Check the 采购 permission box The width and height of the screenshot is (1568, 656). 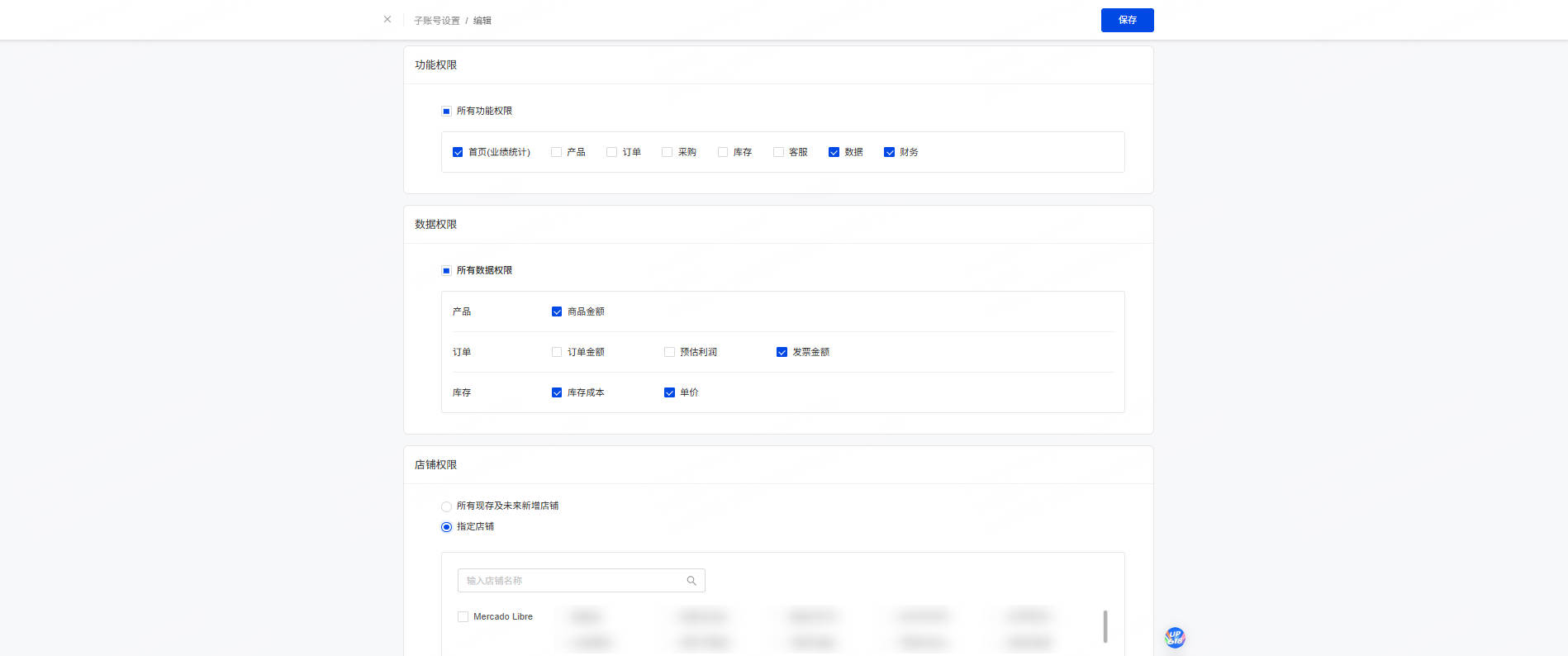667,152
